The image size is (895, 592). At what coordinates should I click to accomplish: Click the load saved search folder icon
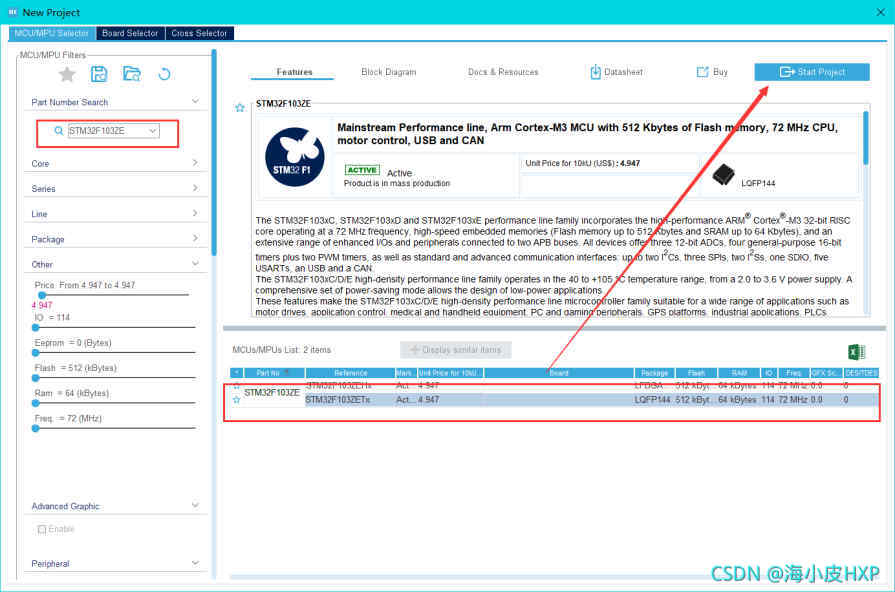132,74
